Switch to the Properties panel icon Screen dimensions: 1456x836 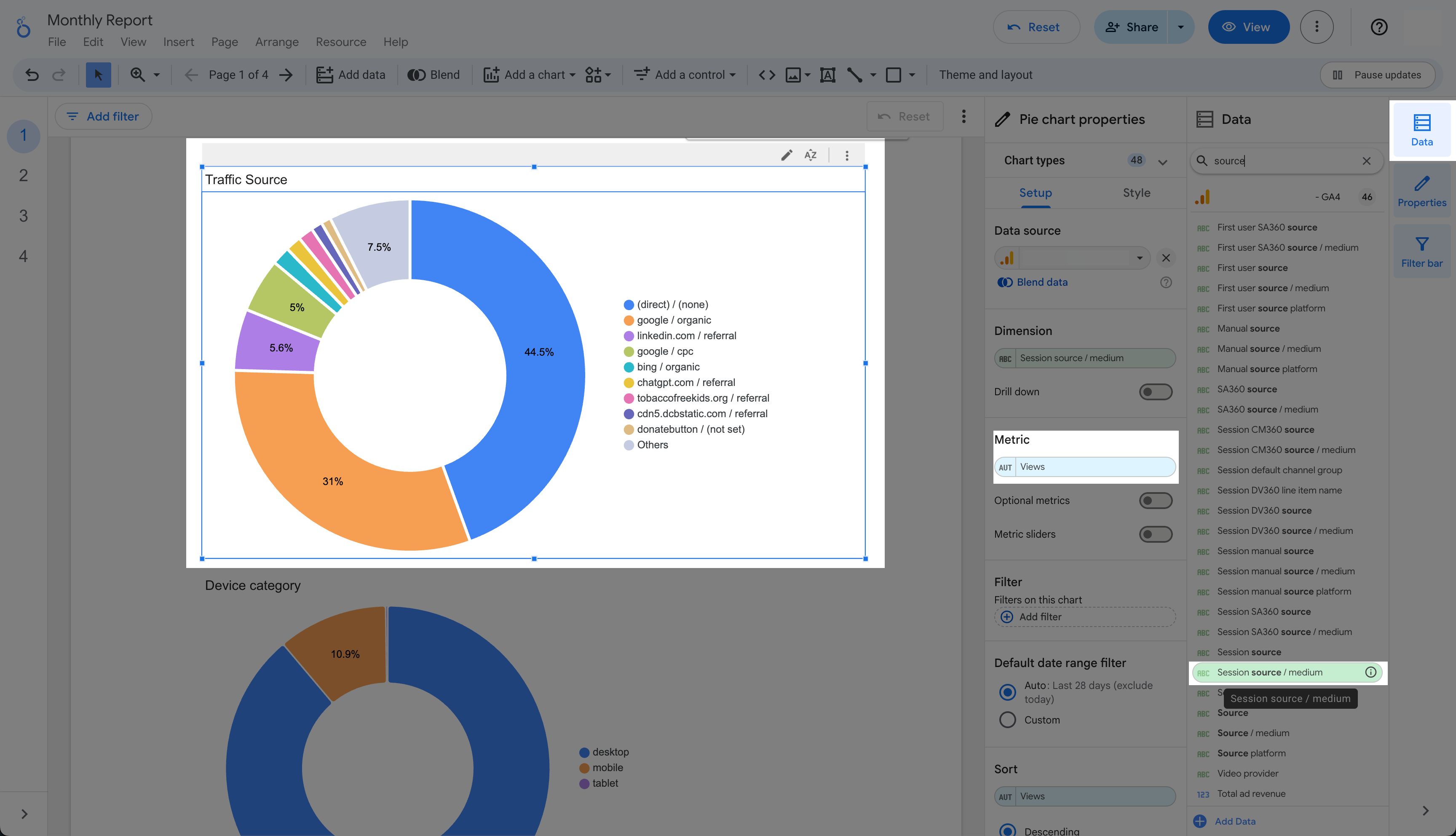[x=1421, y=190]
